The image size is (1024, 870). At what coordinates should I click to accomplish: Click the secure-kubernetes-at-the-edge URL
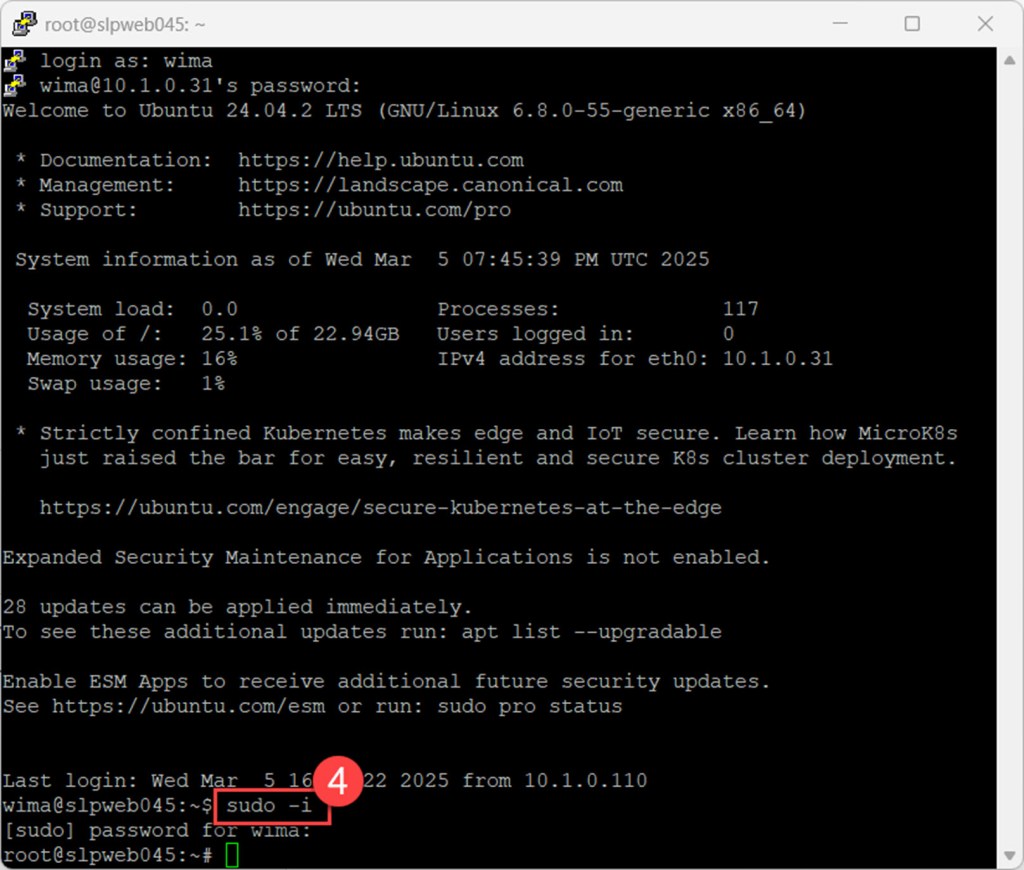tap(380, 508)
